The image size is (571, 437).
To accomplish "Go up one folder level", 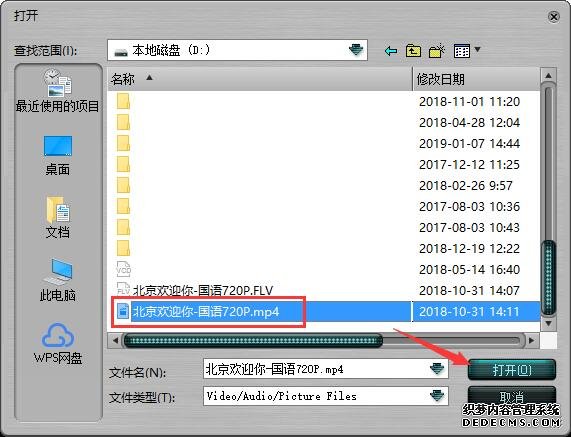I will (x=413, y=51).
